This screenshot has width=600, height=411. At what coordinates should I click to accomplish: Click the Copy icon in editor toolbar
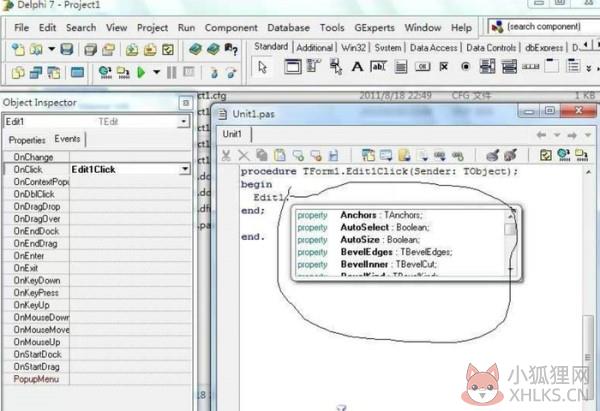[262, 155]
